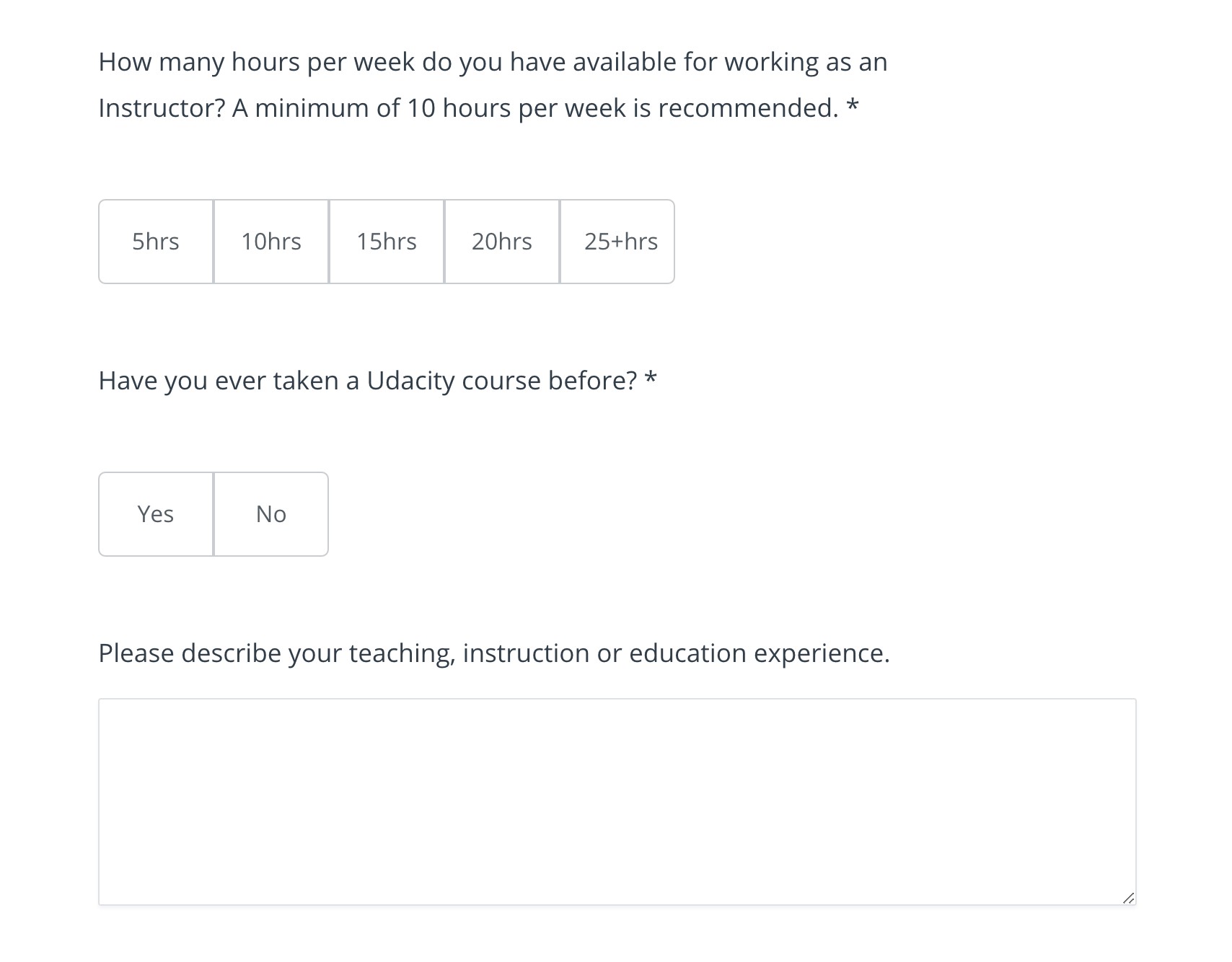Select the 20hrs availability option
The image size is (1232, 962).
[x=501, y=242]
